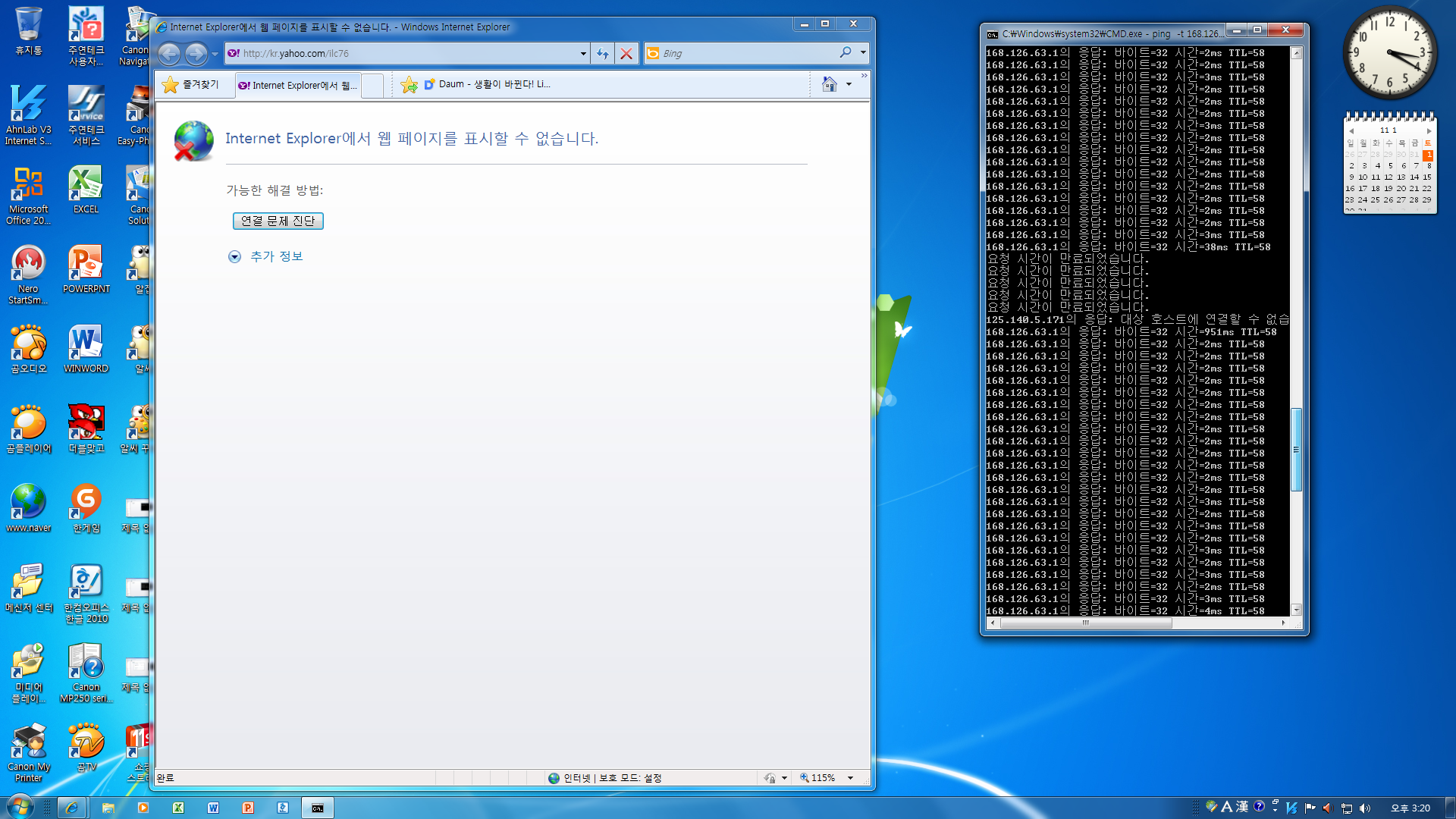Screen dimensions: 1456x819
Task: Open the Canon MP250 series desktop icon
Action: pyautogui.click(x=86, y=673)
